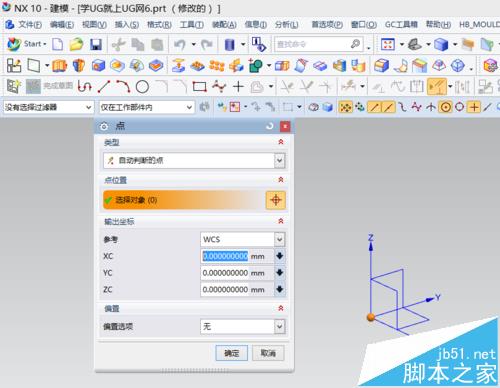Click the blue shaded cube rendering style icon
Screen dimensions: 500x388
pos(441,44)
